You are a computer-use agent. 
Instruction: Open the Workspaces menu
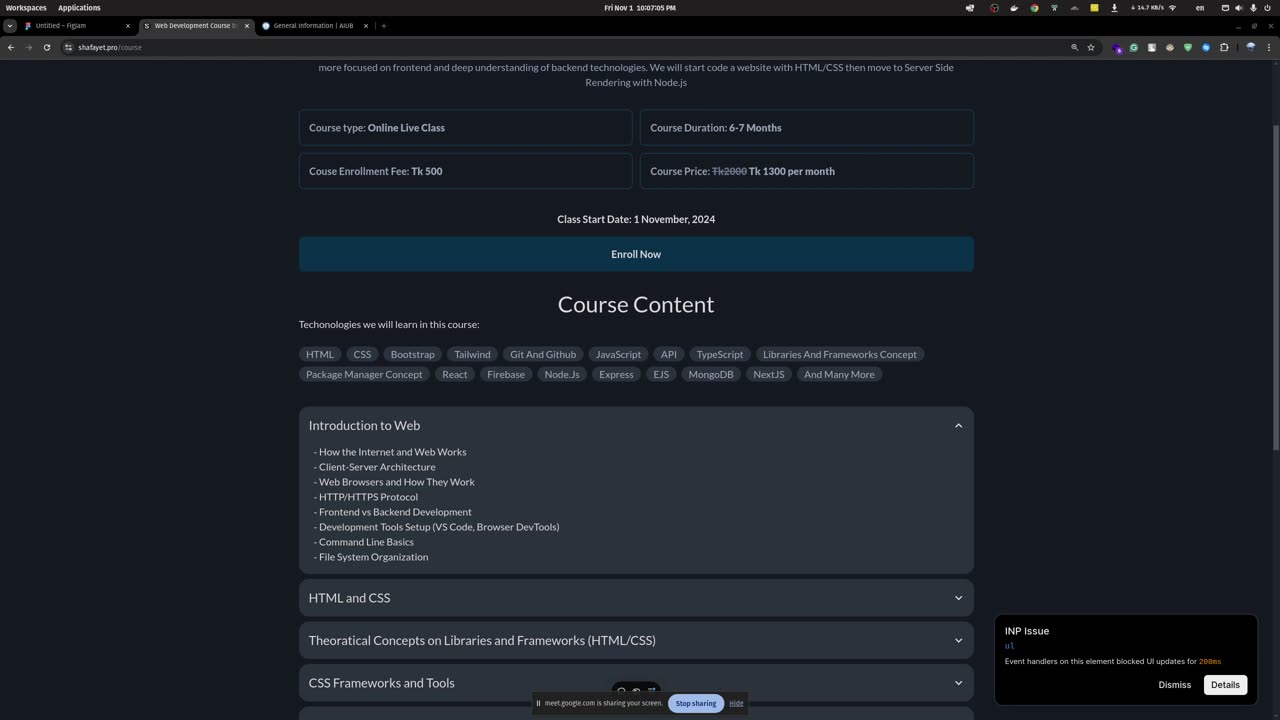pyautogui.click(x=26, y=8)
